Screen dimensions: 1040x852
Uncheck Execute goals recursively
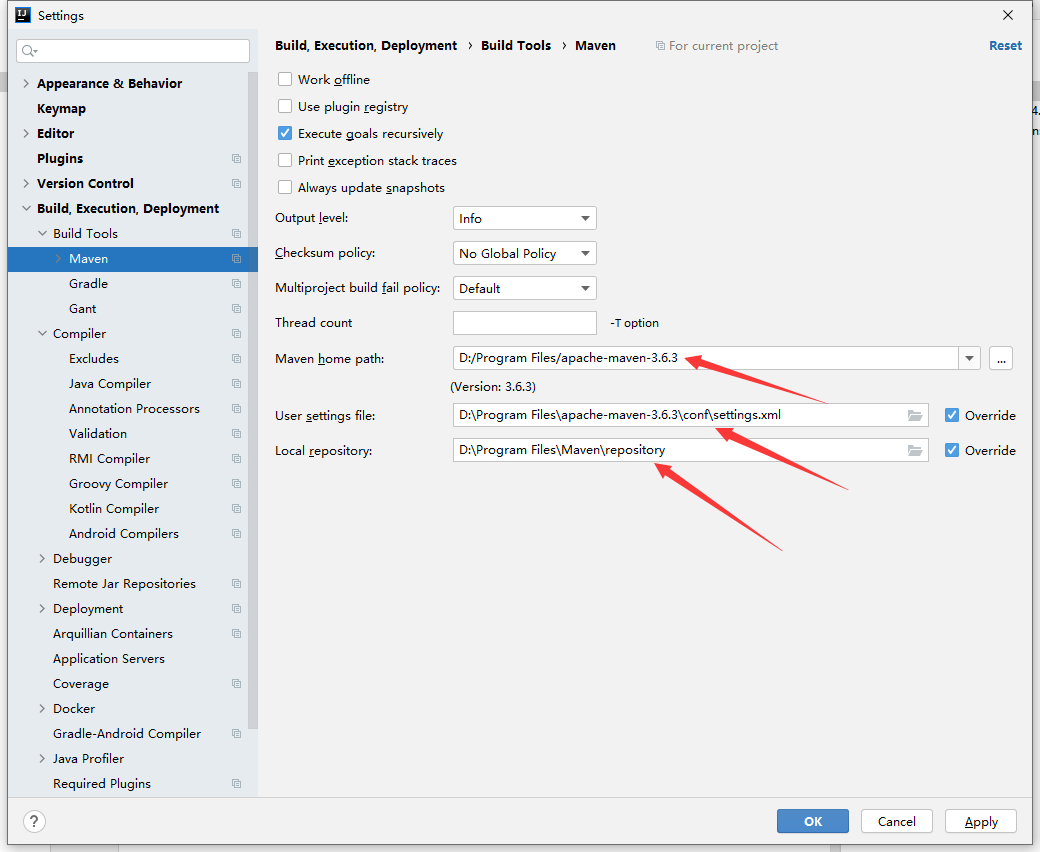[285, 133]
